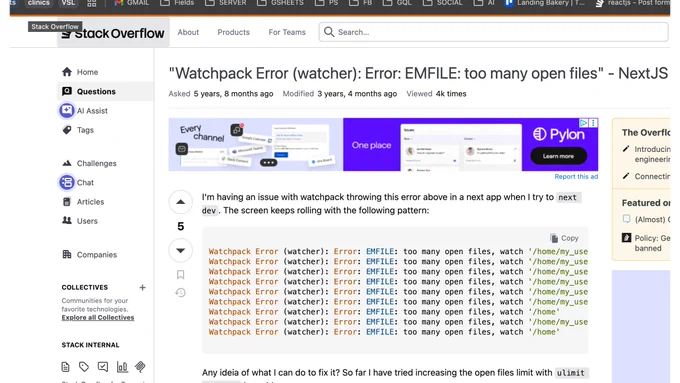Open Chat via its round icon
This screenshot has height=383, width=680.
click(67, 182)
